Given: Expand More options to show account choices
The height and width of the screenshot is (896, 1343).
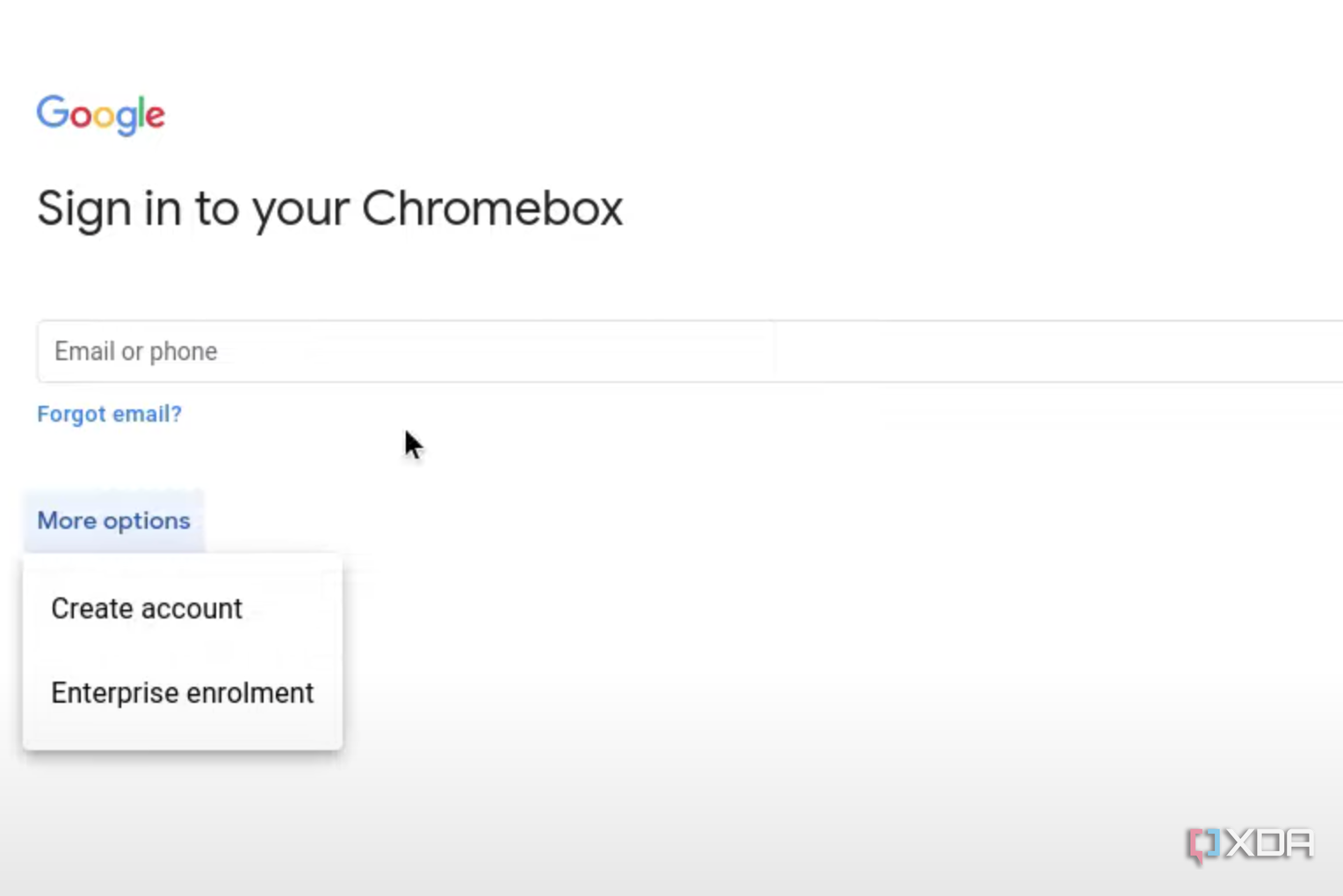Looking at the screenshot, I should click(x=113, y=520).
